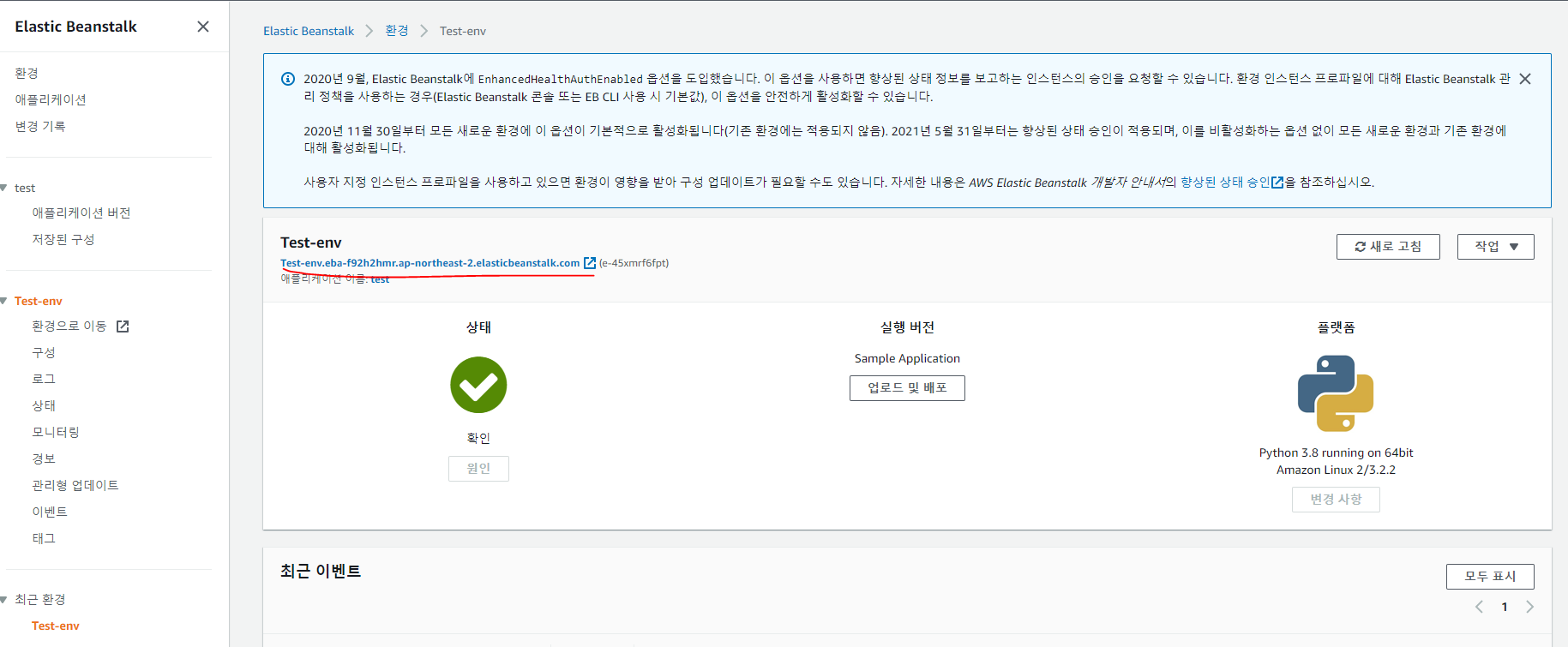This screenshot has height=647, width=1568.
Task: Open the Test-env elasticbeanstalk.com URL
Action: (x=430, y=263)
